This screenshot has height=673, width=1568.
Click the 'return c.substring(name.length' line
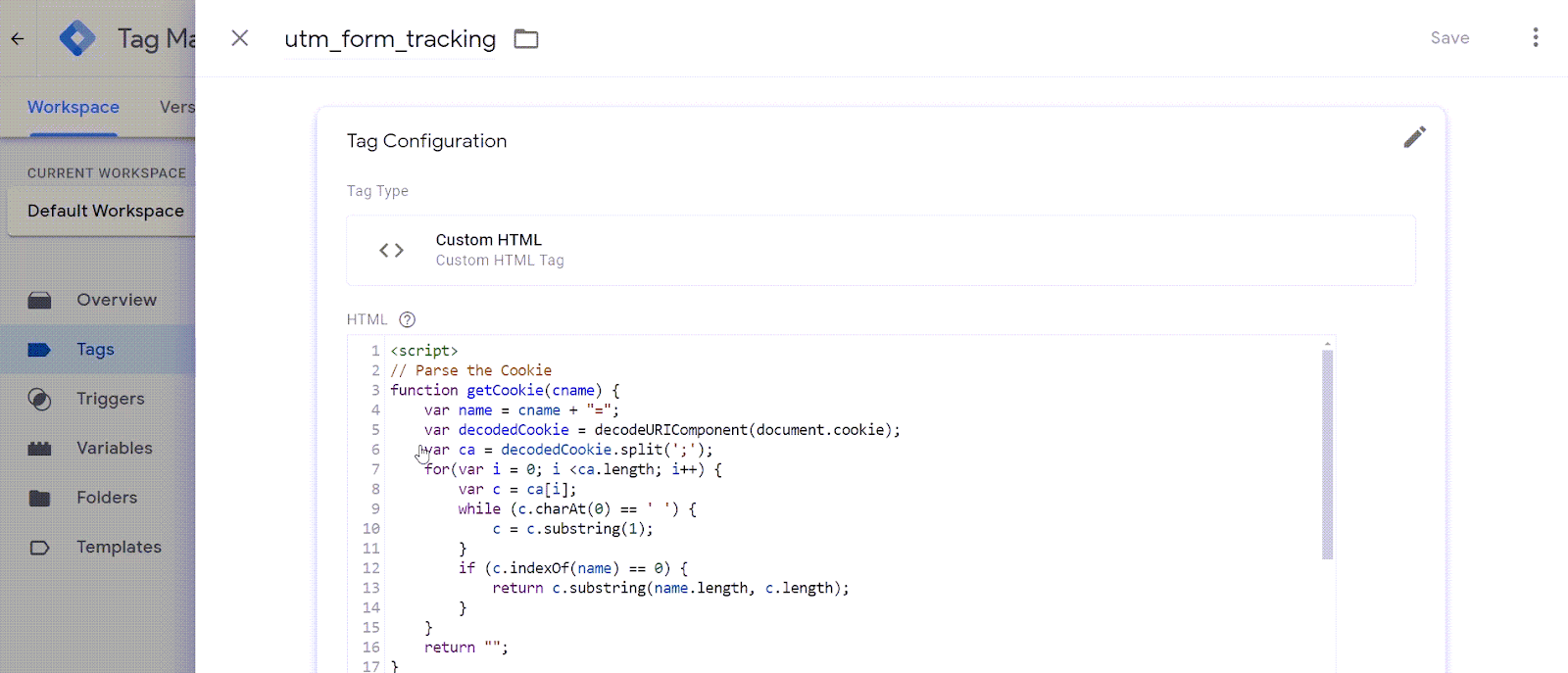tap(671, 588)
